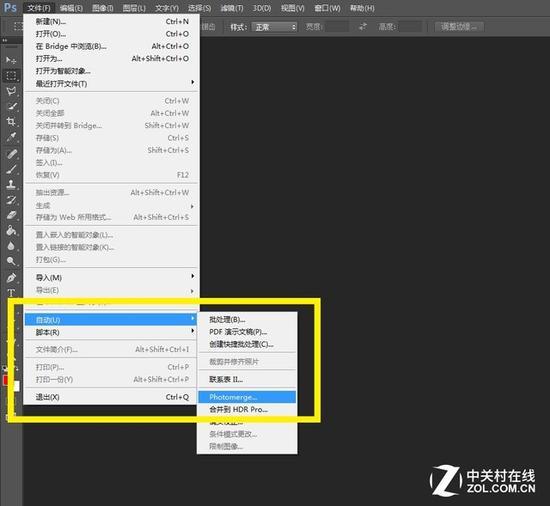Select the Crop tool
Screen dimensions: 550x506
(x=11, y=121)
